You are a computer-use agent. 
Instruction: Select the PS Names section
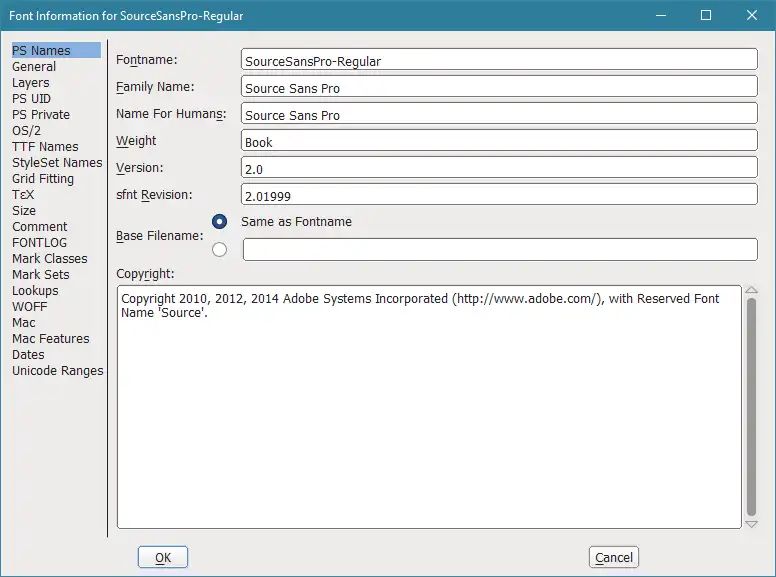(56, 50)
